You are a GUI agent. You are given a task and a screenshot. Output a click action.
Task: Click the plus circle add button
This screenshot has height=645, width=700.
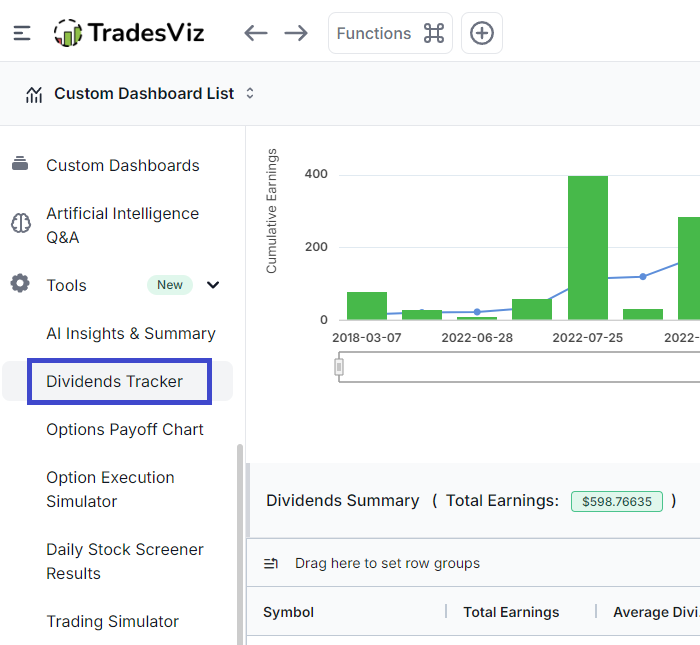point(482,33)
